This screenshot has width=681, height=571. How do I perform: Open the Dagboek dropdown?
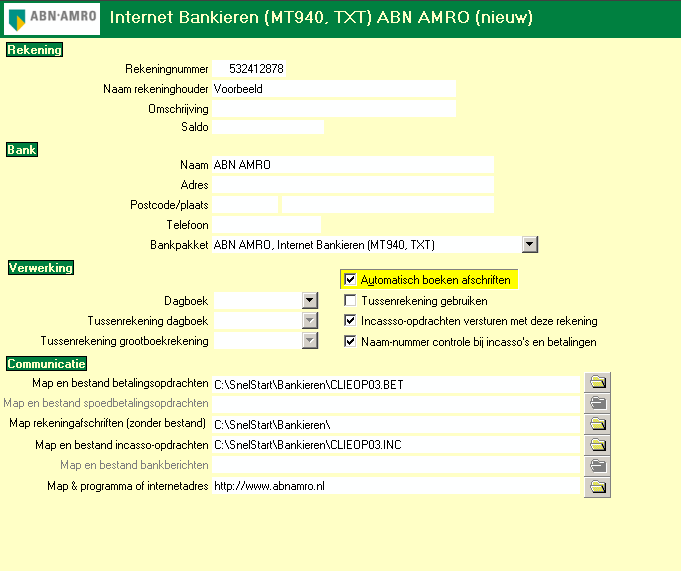click(310, 300)
